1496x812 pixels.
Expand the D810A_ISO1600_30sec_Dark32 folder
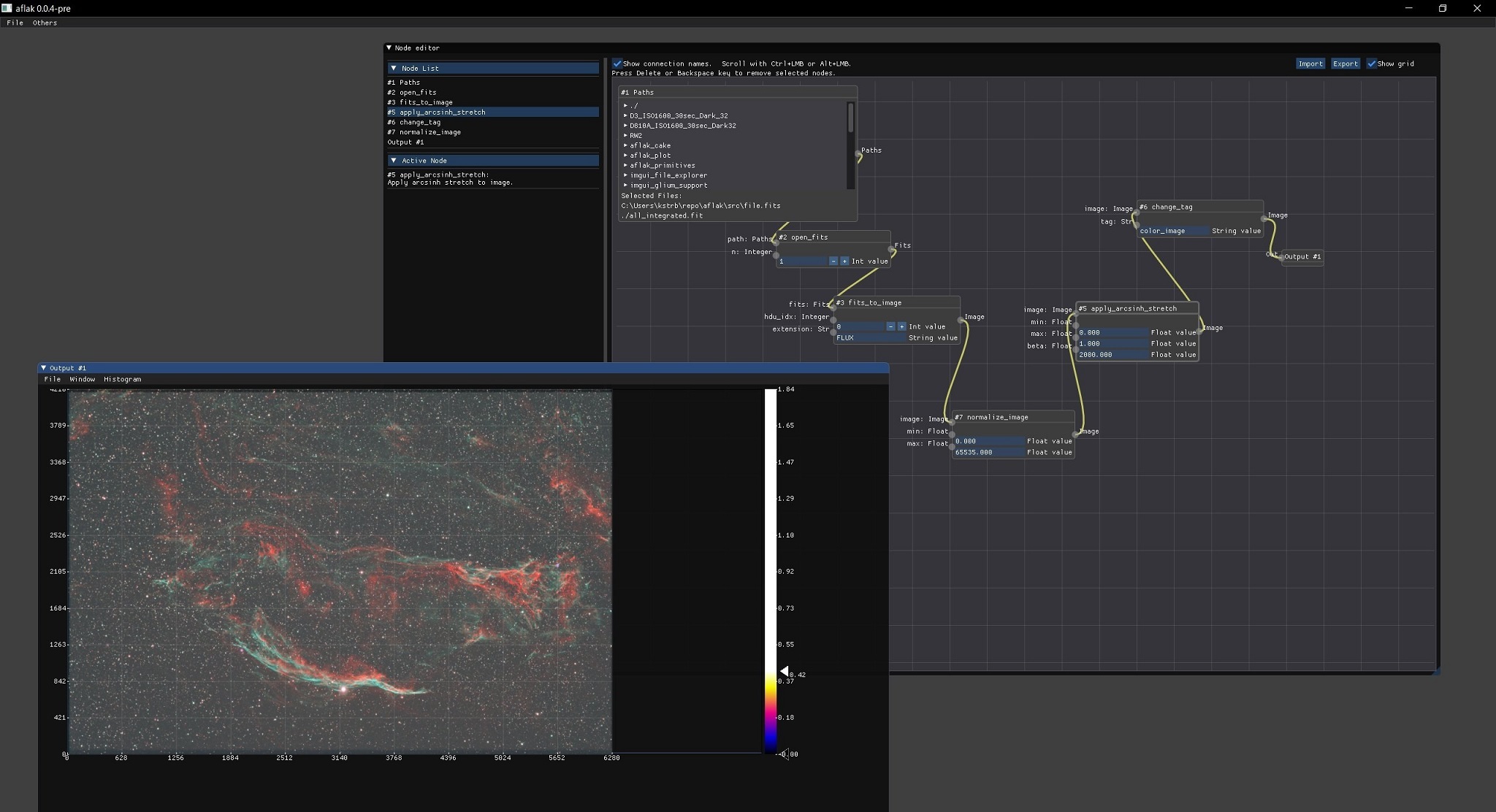(625, 126)
